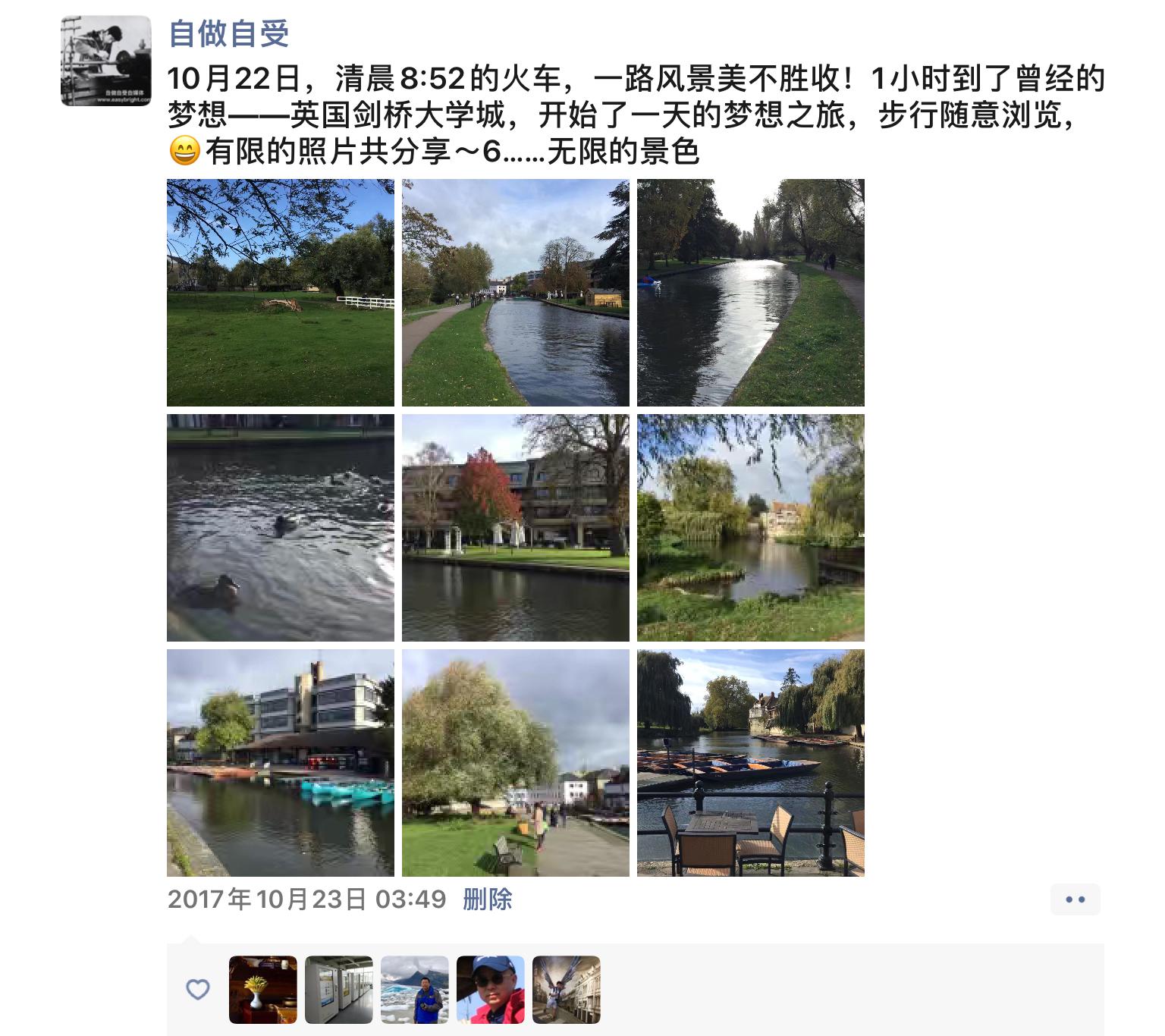1165x1036 pixels.
Task: View the large tree park bench photo
Action: coord(516,763)
